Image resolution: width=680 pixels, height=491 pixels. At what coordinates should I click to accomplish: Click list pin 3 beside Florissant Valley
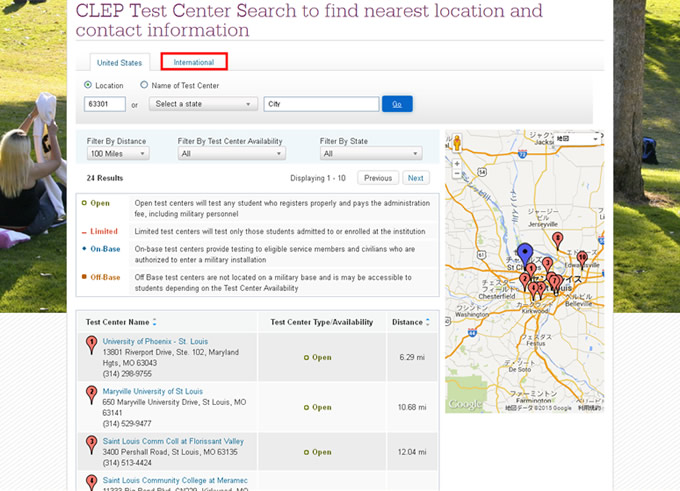point(91,445)
